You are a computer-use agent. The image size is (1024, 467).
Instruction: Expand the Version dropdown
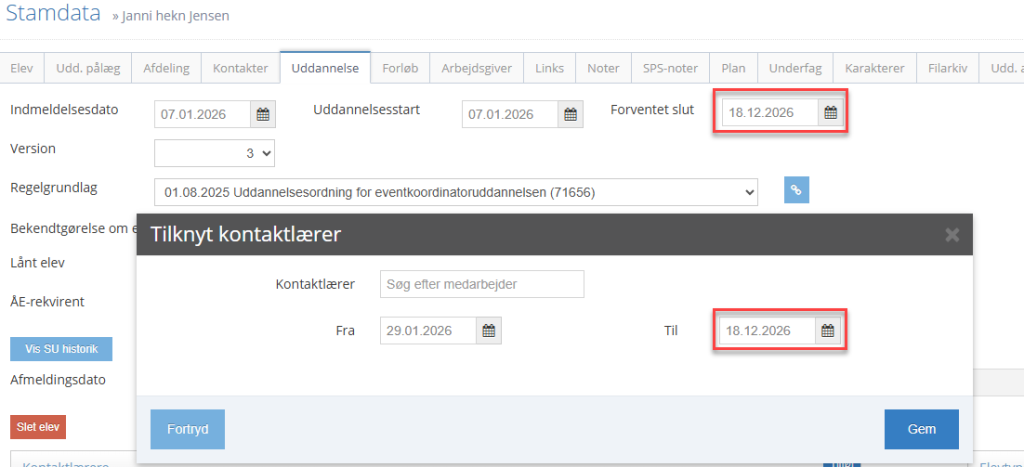click(x=214, y=153)
